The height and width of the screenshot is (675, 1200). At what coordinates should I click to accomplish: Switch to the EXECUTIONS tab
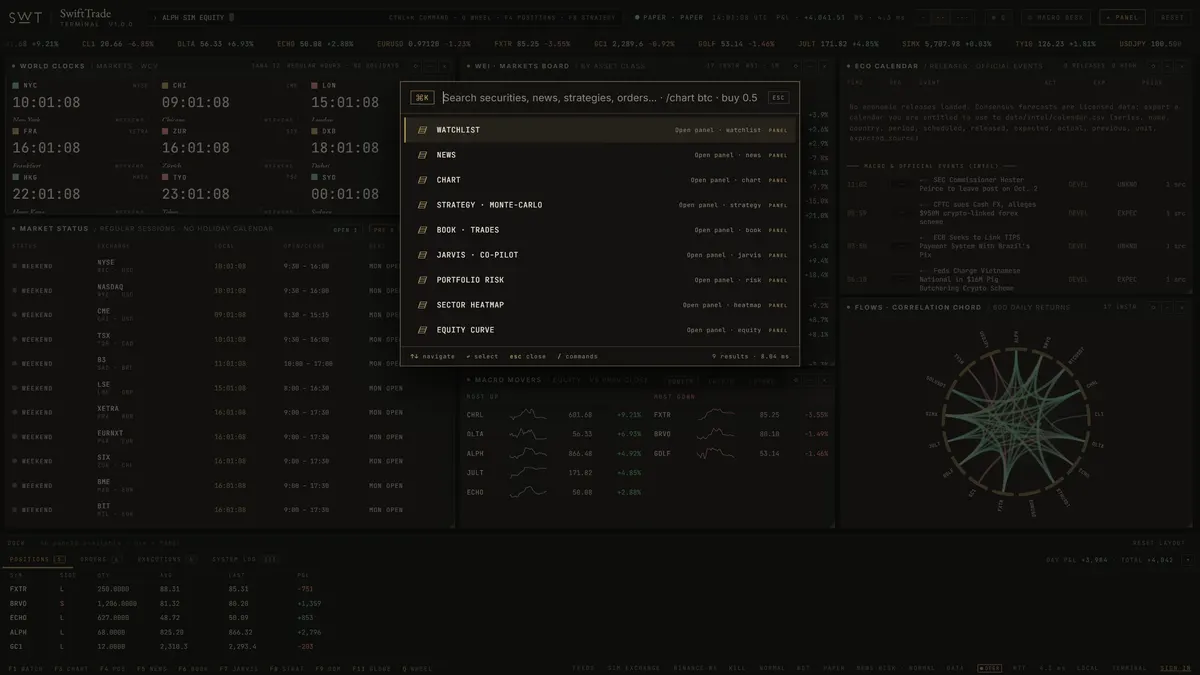pyautogui.click(x=166, y=559)
